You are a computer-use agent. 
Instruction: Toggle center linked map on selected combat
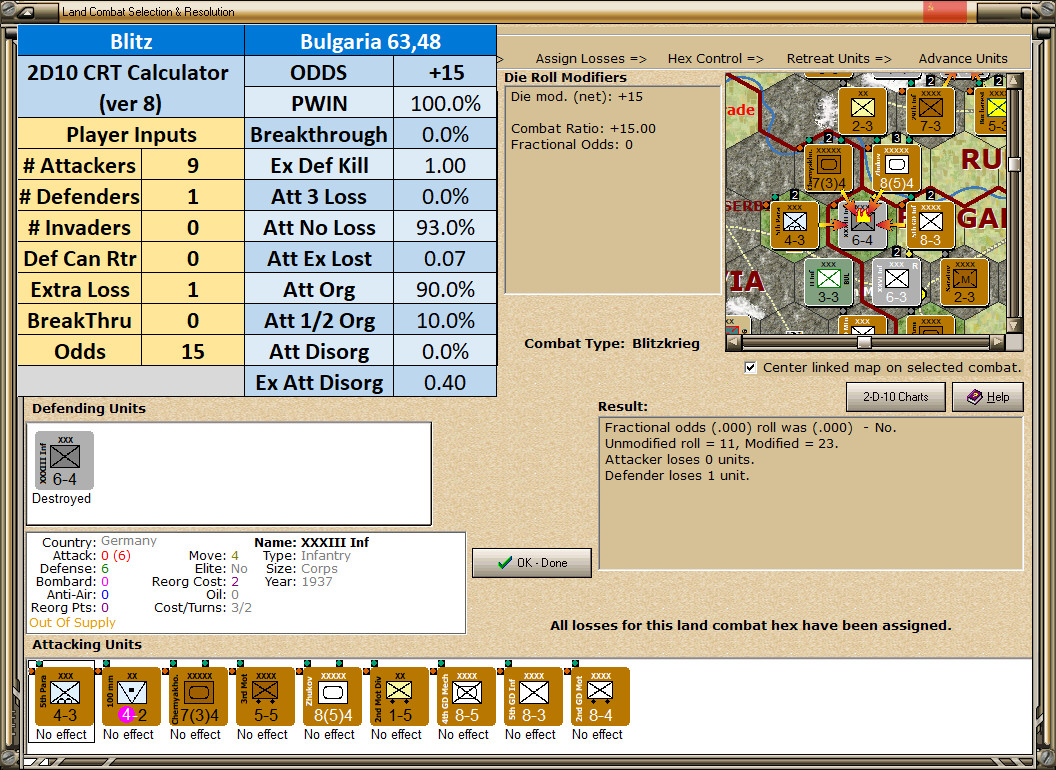[750, 368]
